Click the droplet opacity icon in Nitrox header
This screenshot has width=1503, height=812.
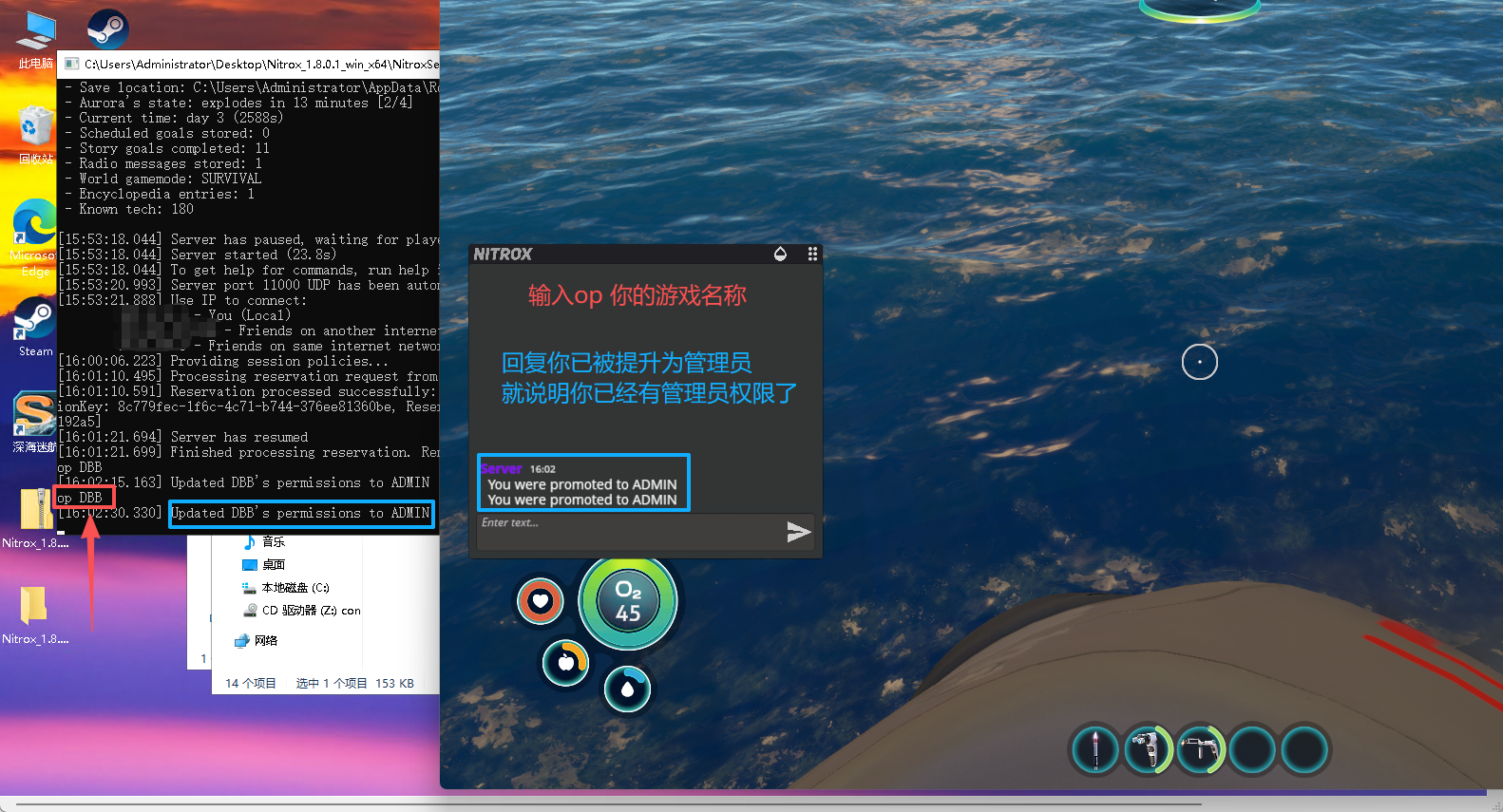(780, 254)
